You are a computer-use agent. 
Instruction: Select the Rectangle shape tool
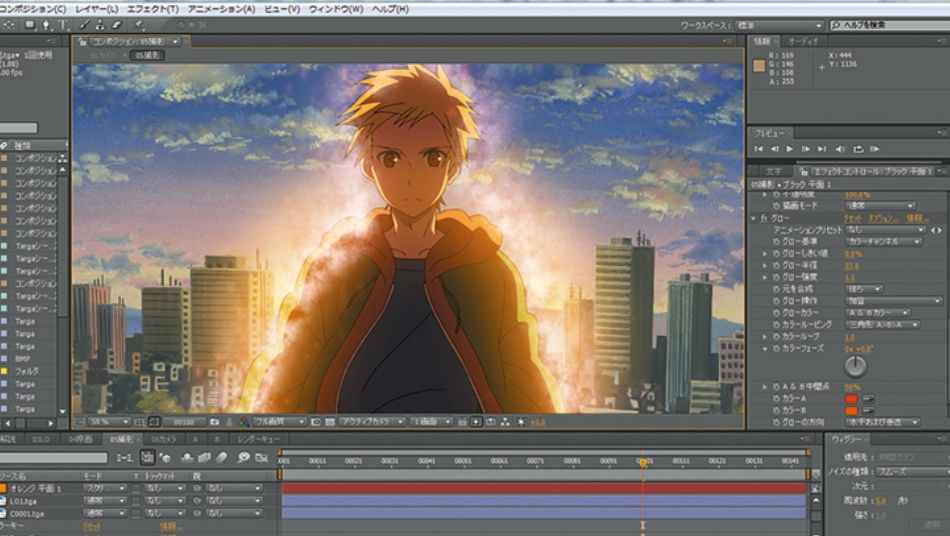point(29,24)
